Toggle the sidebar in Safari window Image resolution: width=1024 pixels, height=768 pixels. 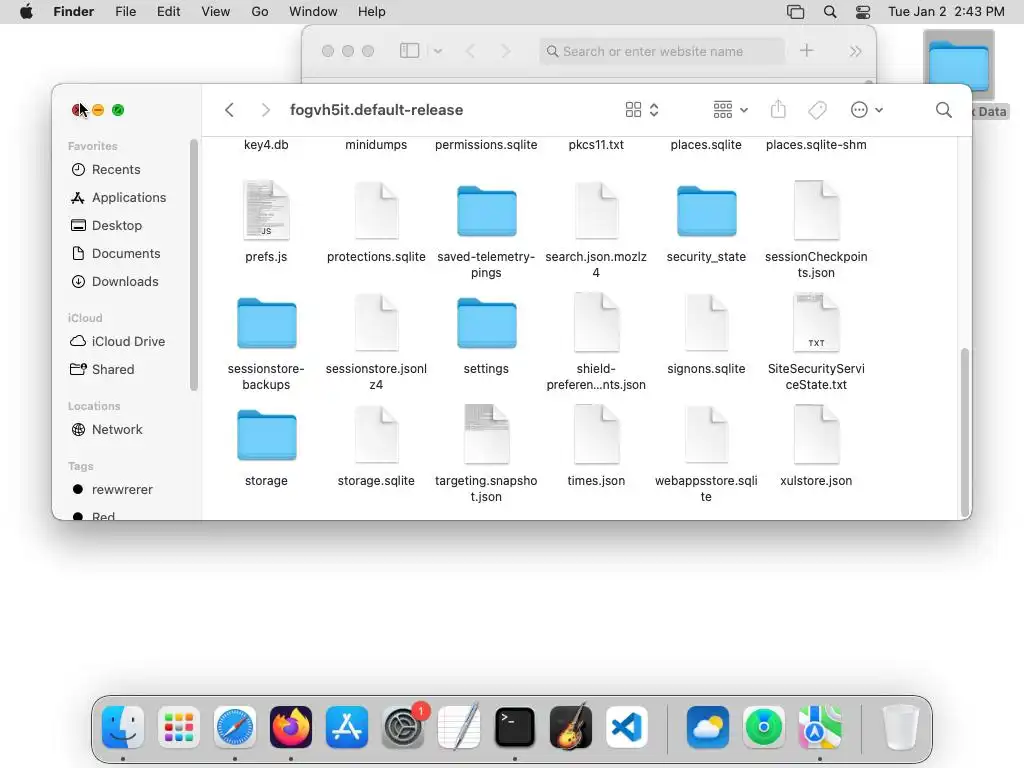pos(409,51)
